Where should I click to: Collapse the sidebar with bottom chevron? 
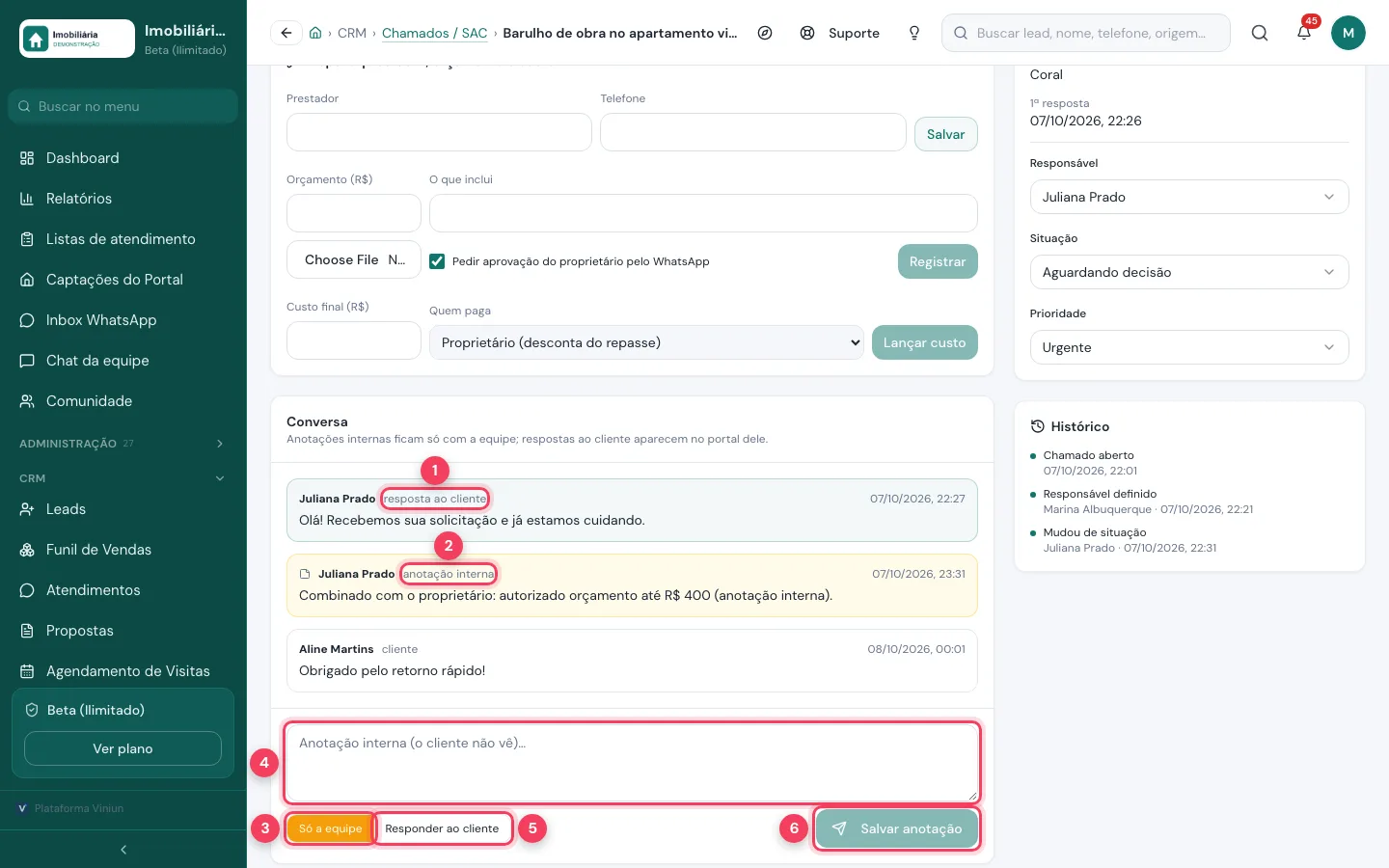pos(123,850)
